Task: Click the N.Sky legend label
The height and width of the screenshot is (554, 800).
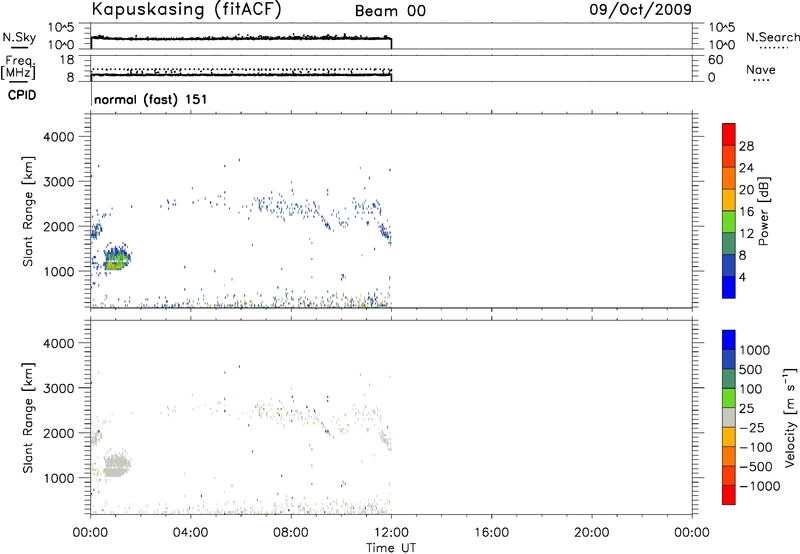Action: point(19,37)
